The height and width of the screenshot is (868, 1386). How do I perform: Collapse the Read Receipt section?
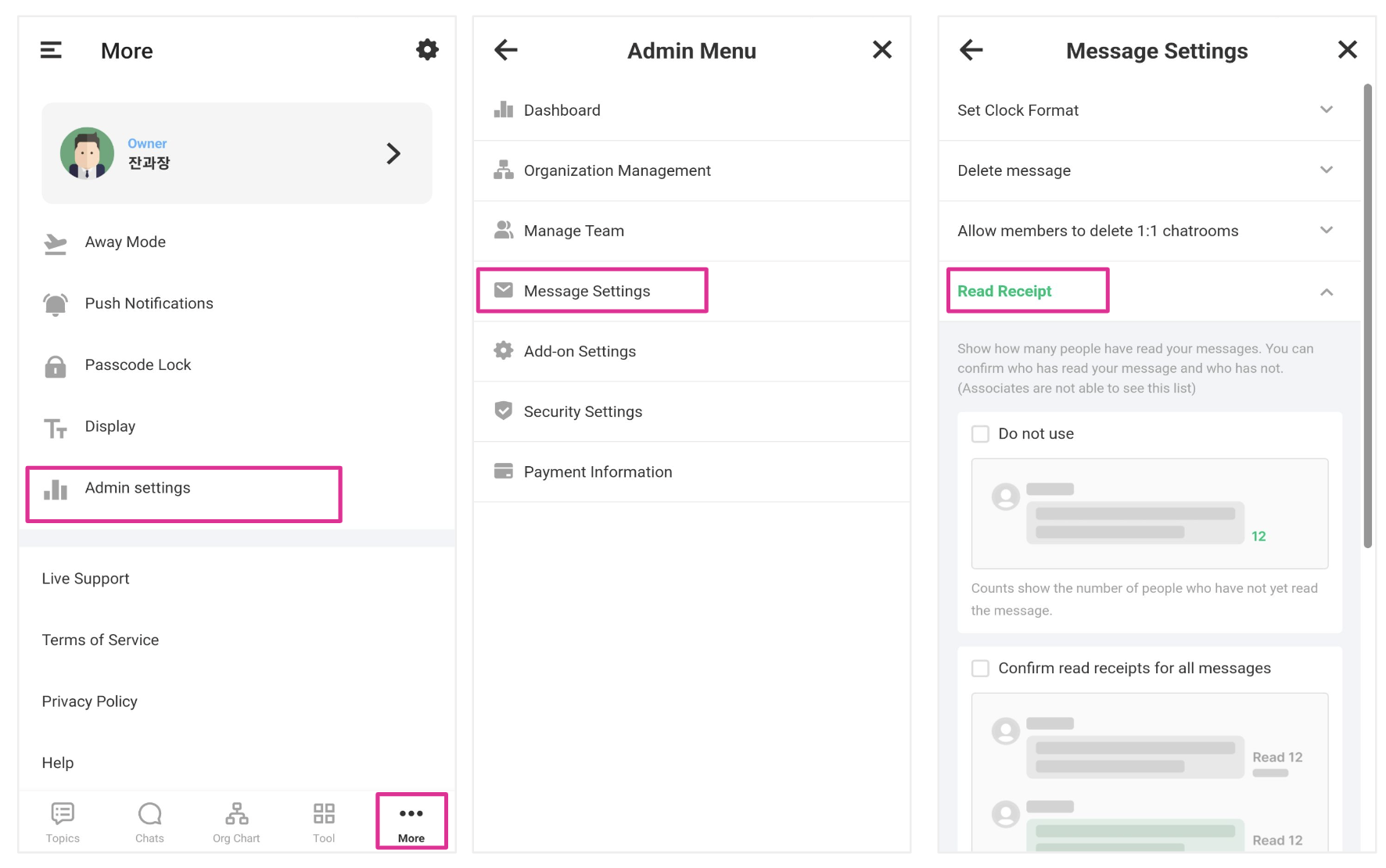pyautogui.click(x=1326, y=292)
